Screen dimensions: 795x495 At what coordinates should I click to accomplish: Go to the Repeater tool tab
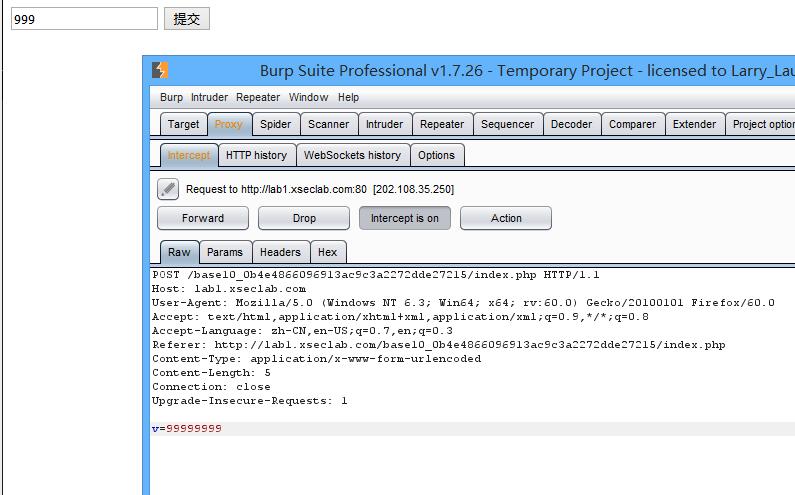coord(442,124)
